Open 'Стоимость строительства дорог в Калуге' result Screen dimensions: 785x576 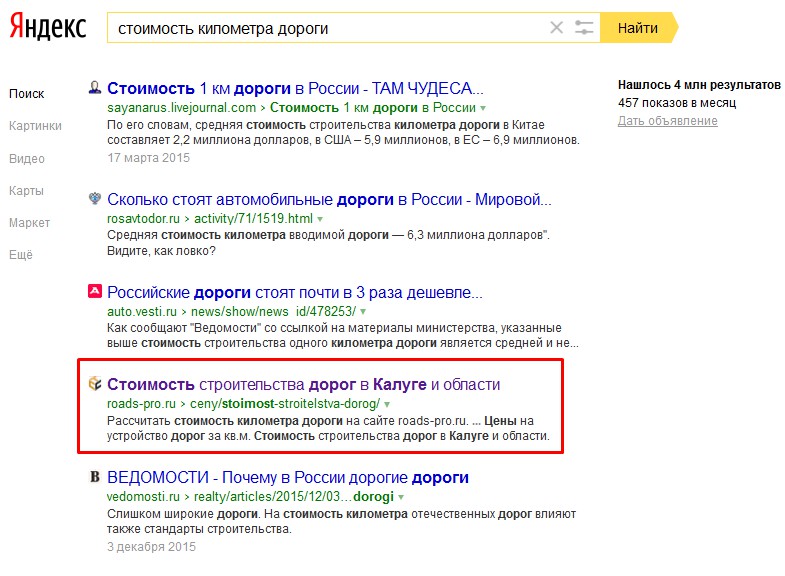click(303, 384)
